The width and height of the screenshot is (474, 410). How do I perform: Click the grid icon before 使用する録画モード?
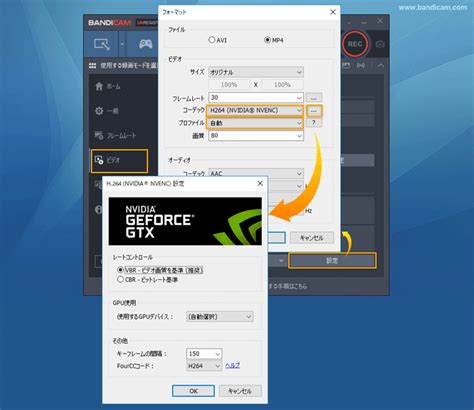[x=92, y=66]
